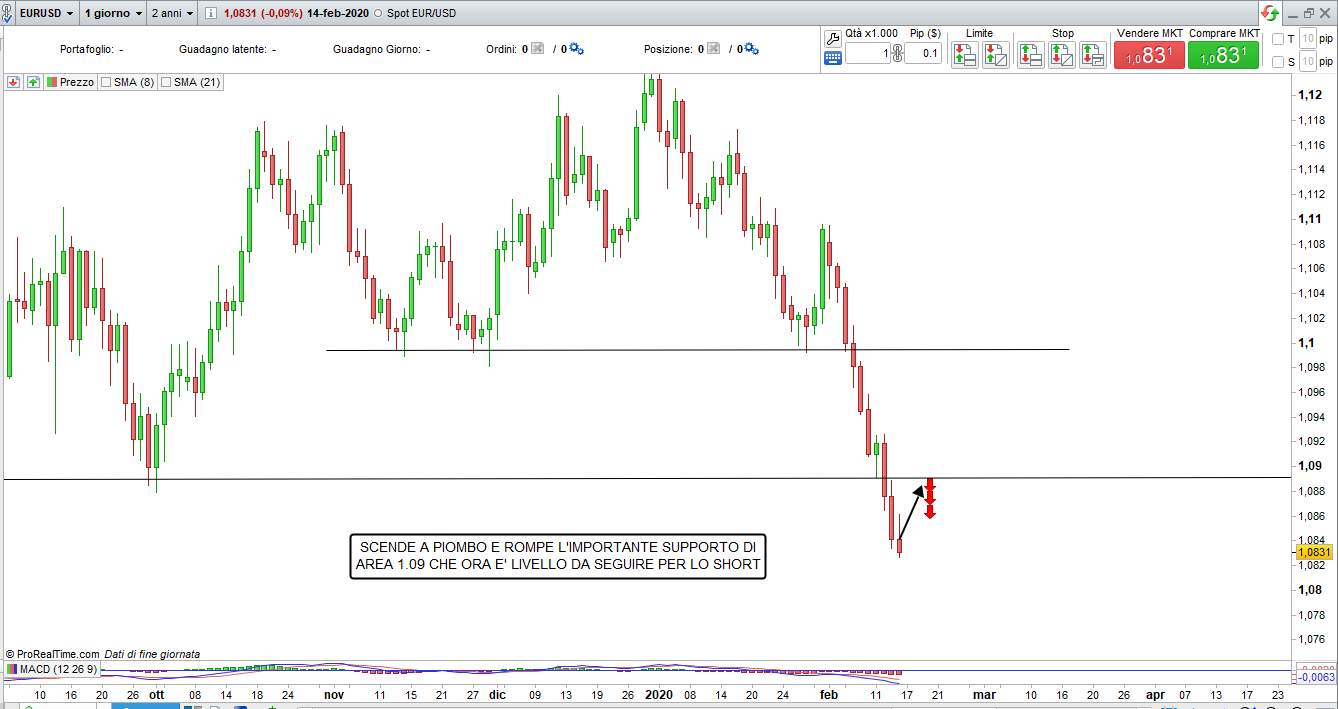
Task: Open the Ordini gear settings
Action: 576,49
